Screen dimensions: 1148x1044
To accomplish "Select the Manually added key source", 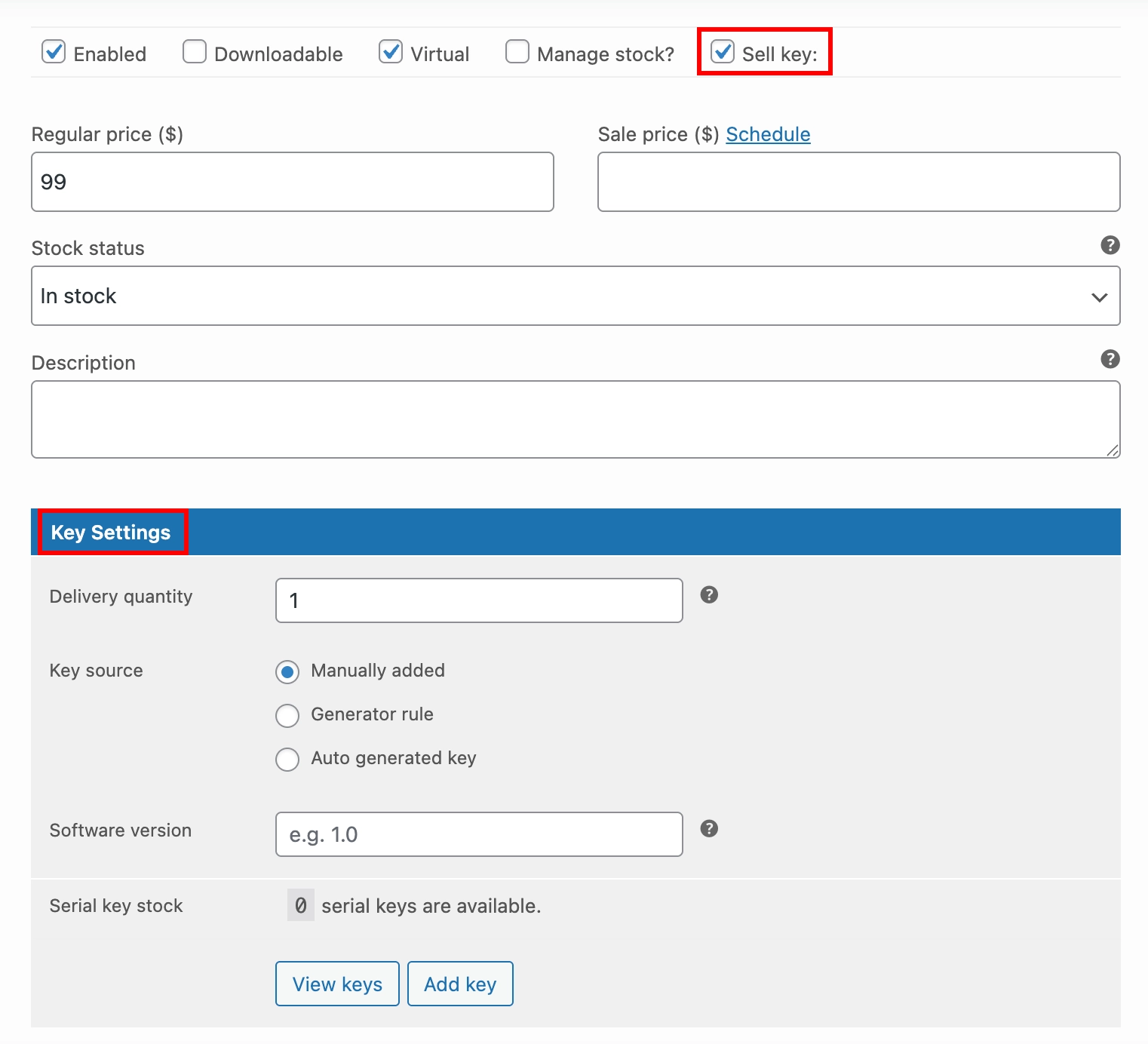I will pyautogui.click(x=287, y=671).
